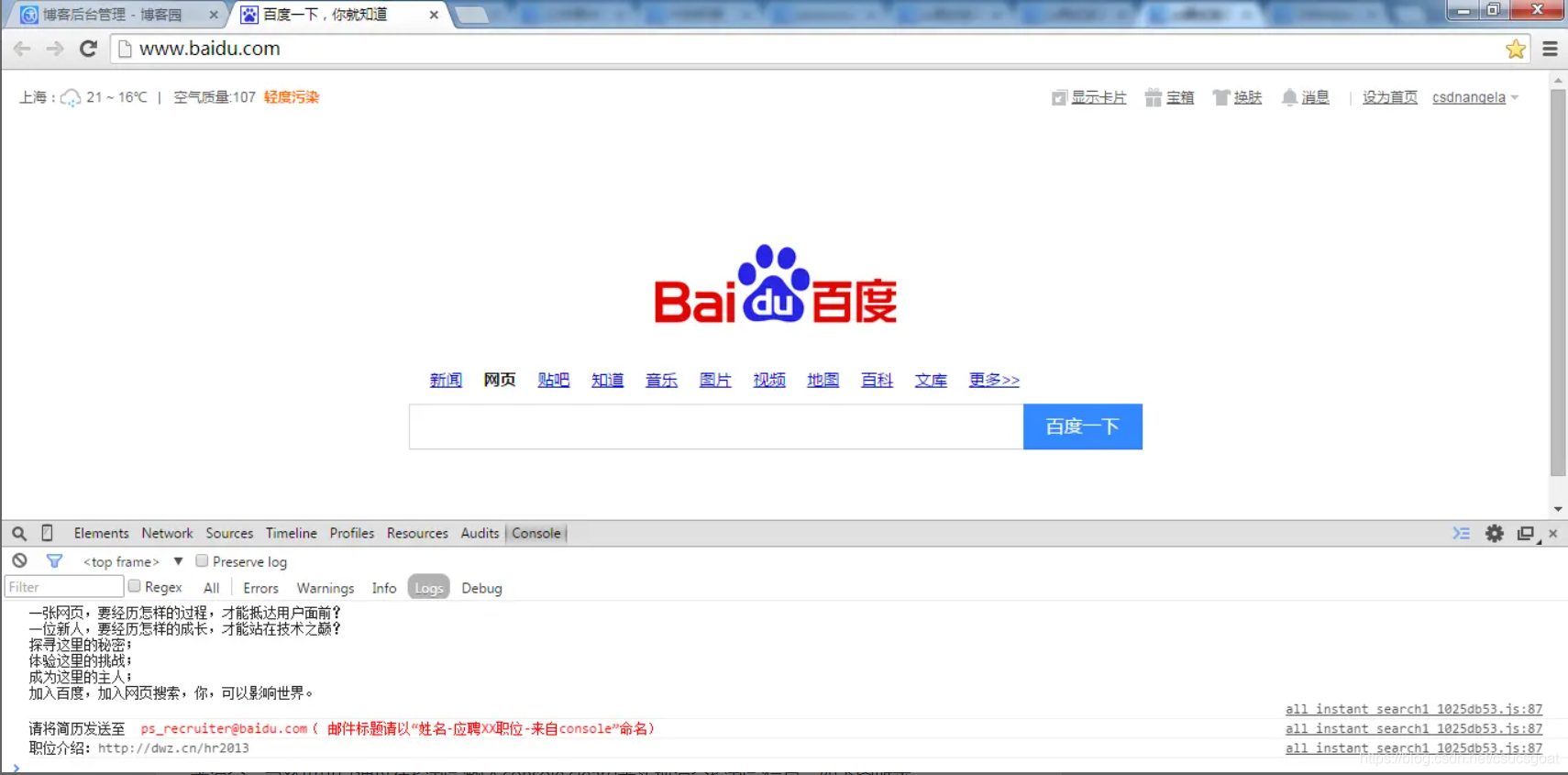Image resolution: width=1568 pixels, height=775 pixels.
Task: Open the 知道 category
Action: click(608, 380)
